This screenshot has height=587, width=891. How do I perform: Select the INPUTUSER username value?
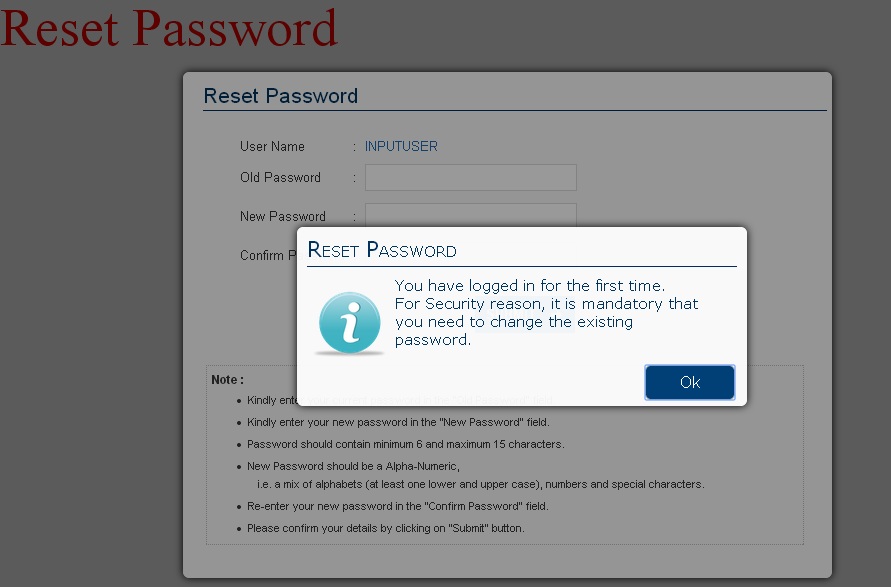(x=401, y=147)
